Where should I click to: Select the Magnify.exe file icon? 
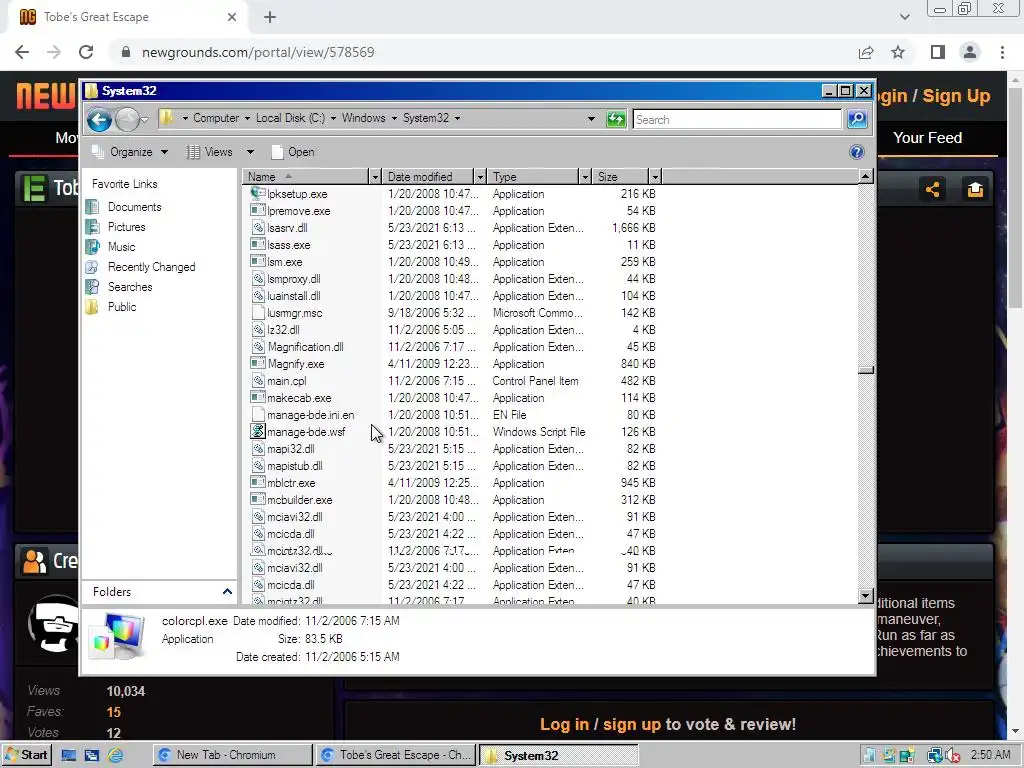258,364
